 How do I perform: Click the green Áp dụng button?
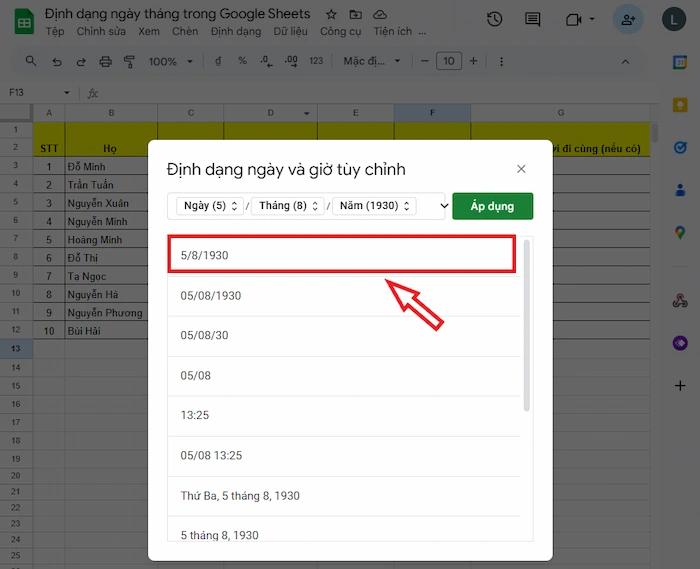click(492, 206)
